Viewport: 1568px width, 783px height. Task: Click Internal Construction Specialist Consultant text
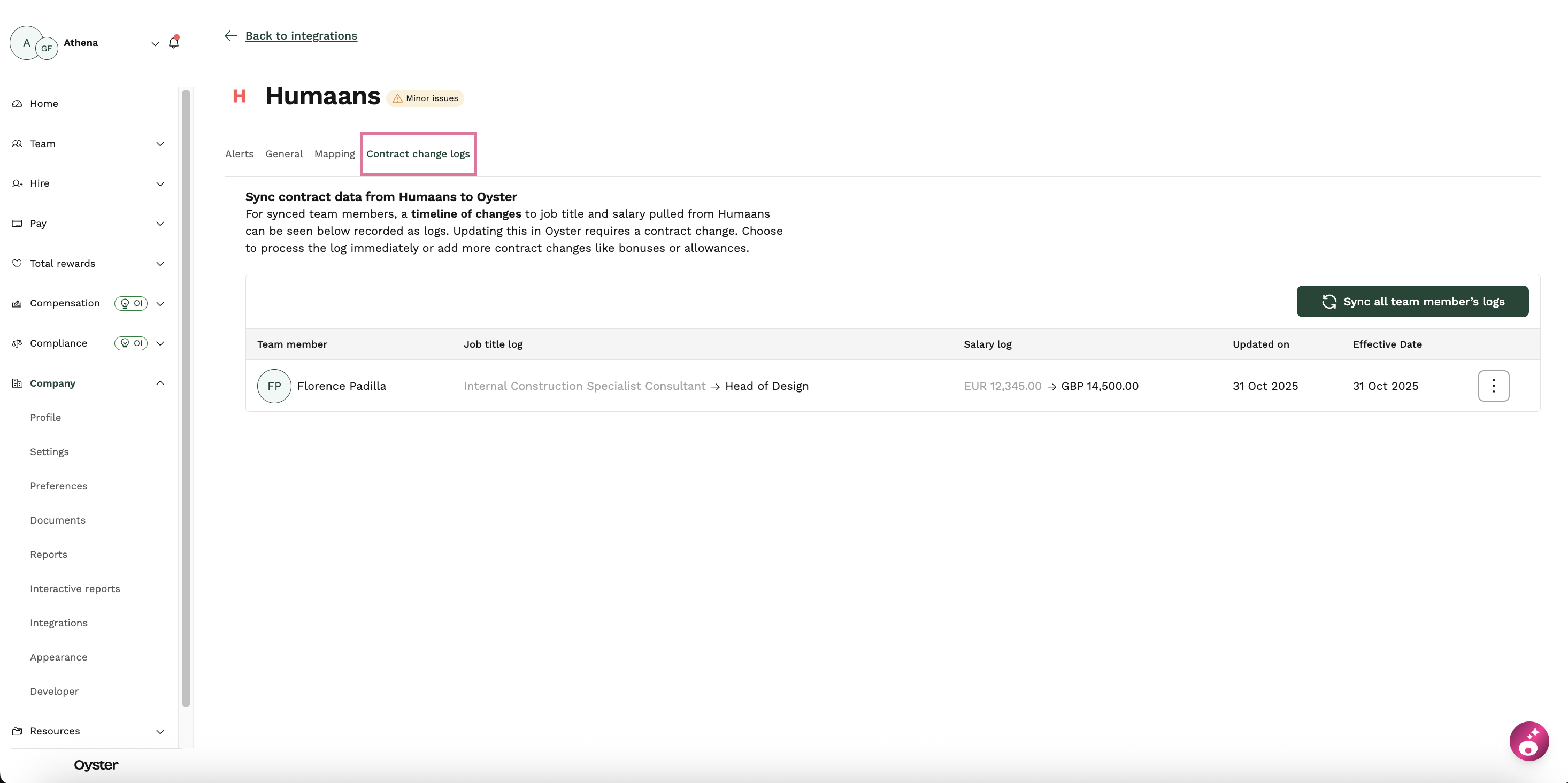[x=585, y=386]
